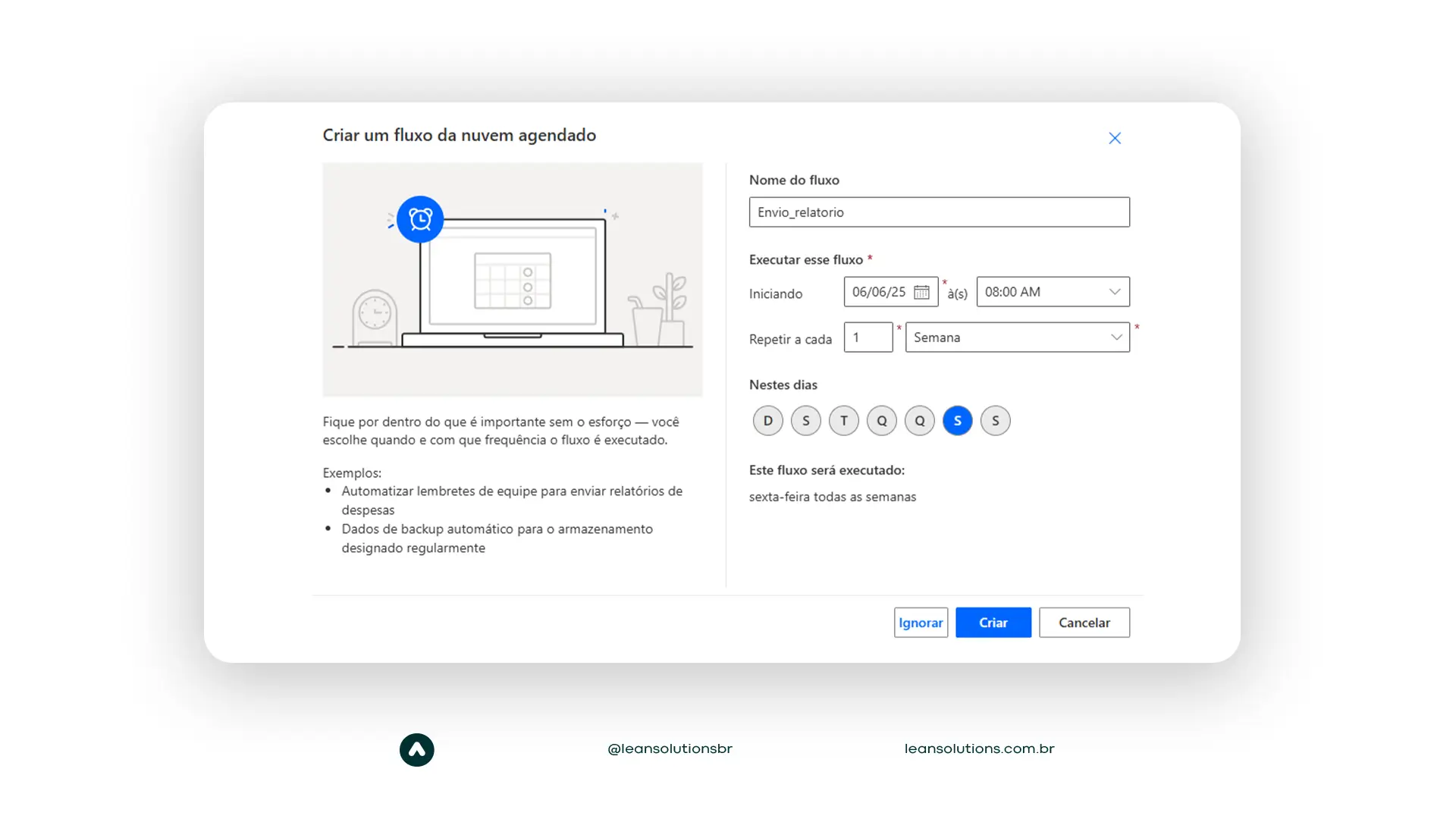Click the Criar button
This screenshot has height=819, width=1456.
click(993, 623)
